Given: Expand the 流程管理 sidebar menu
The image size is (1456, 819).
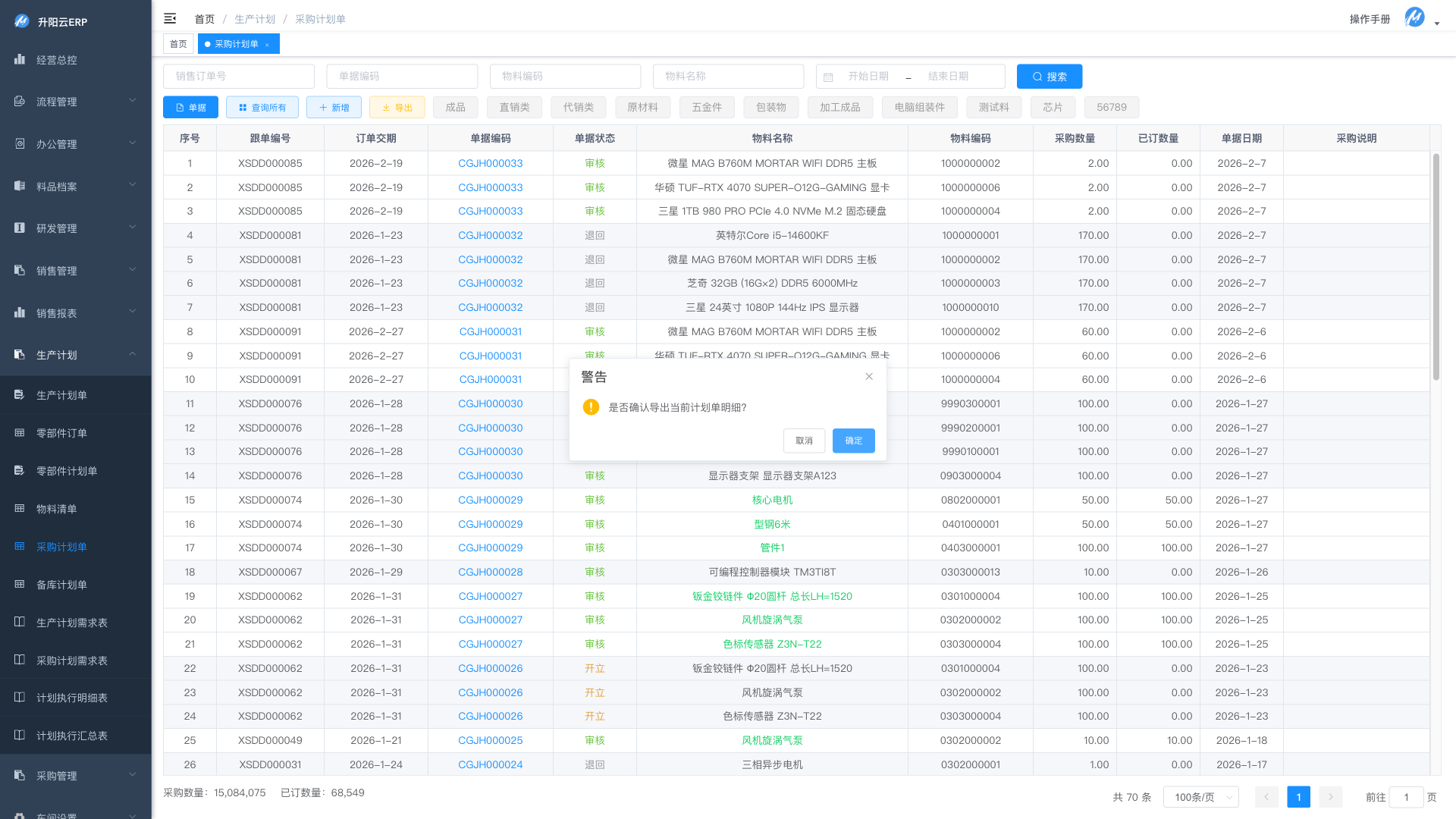Looking at the screenshot, I should click(75, 102).
